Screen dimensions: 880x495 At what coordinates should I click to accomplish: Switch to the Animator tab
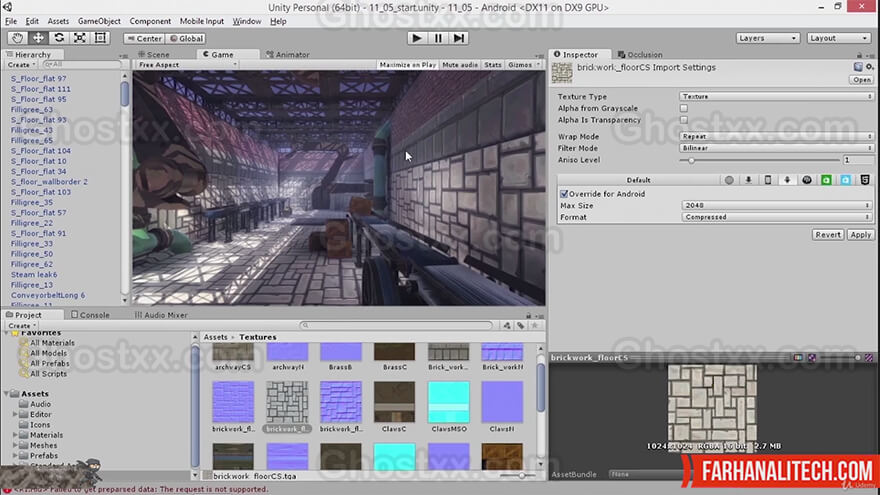(287, 54)
